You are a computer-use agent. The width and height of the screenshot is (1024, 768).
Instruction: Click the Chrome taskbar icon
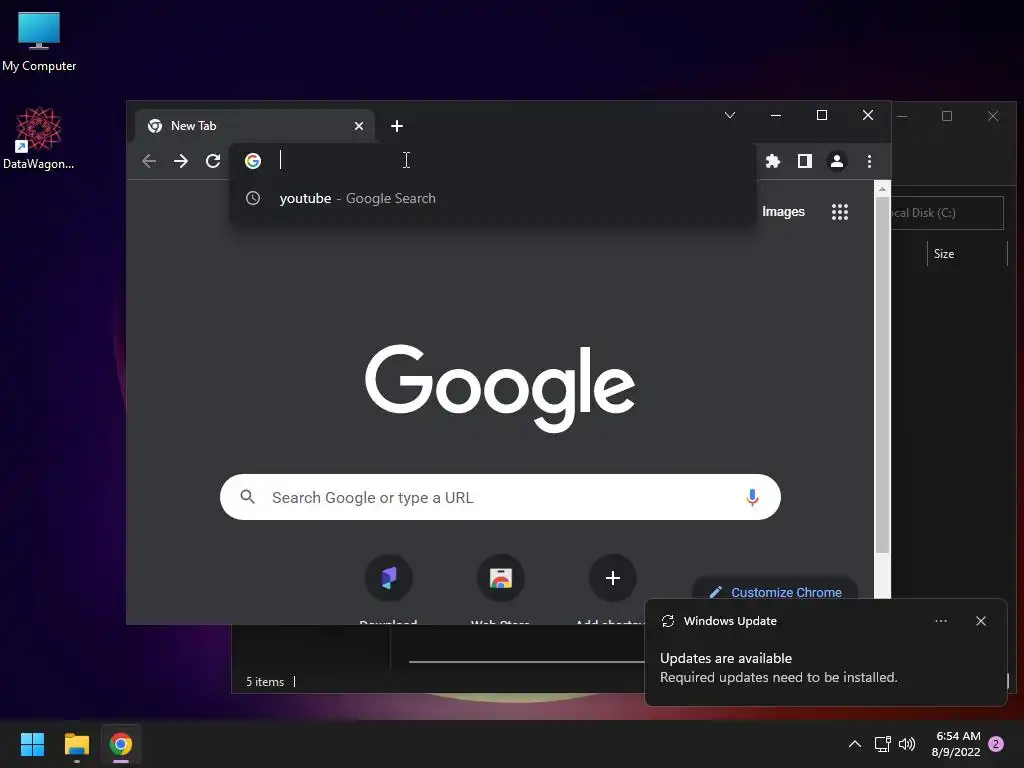[121, 744]
